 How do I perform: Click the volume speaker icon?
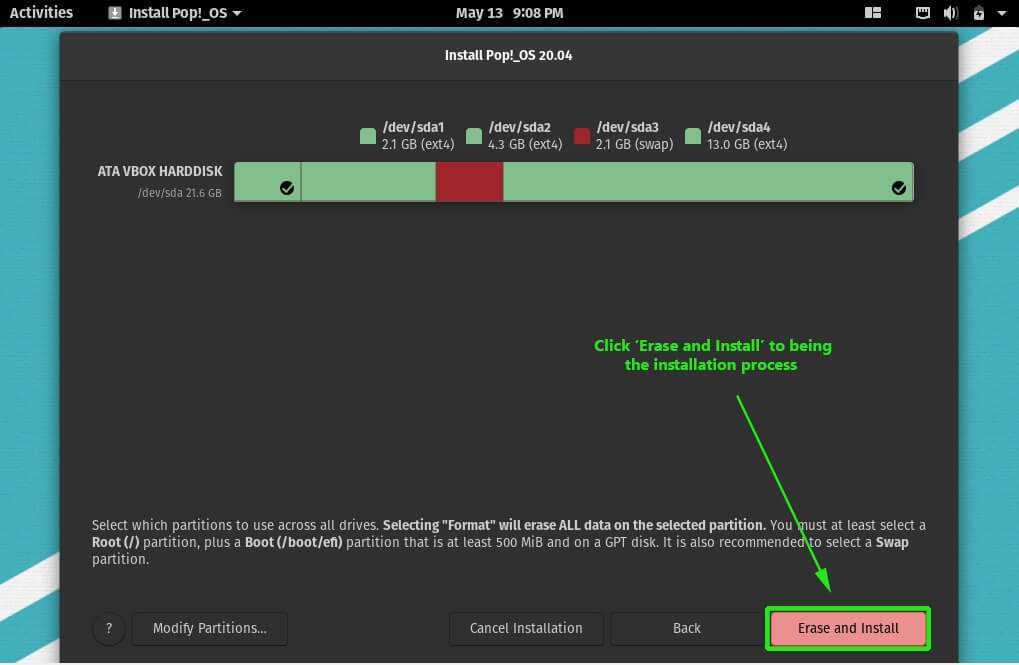click(950, 12)
